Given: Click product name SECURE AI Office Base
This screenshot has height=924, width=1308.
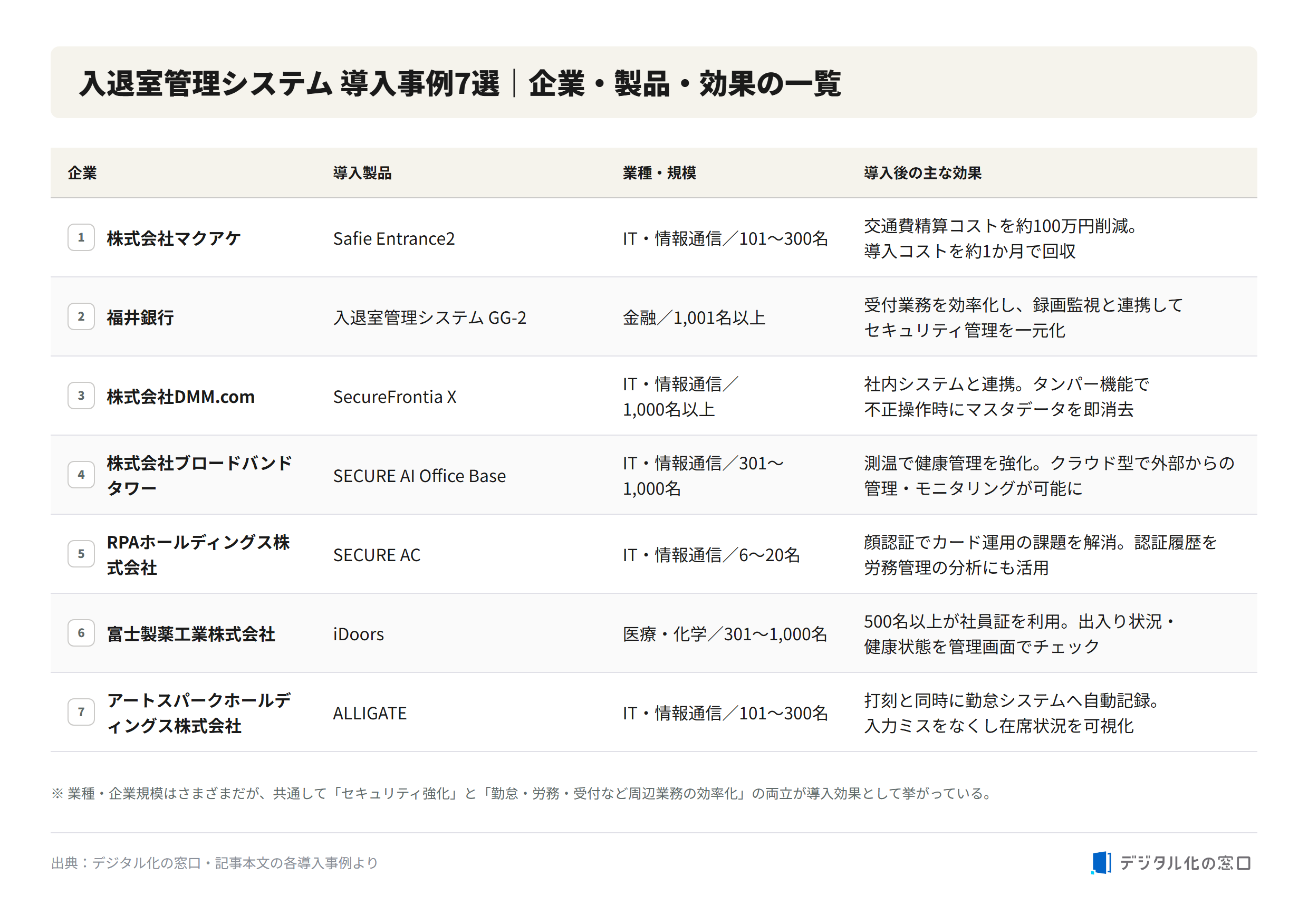Looking at the screenshot, I should (x=419, y=476).
